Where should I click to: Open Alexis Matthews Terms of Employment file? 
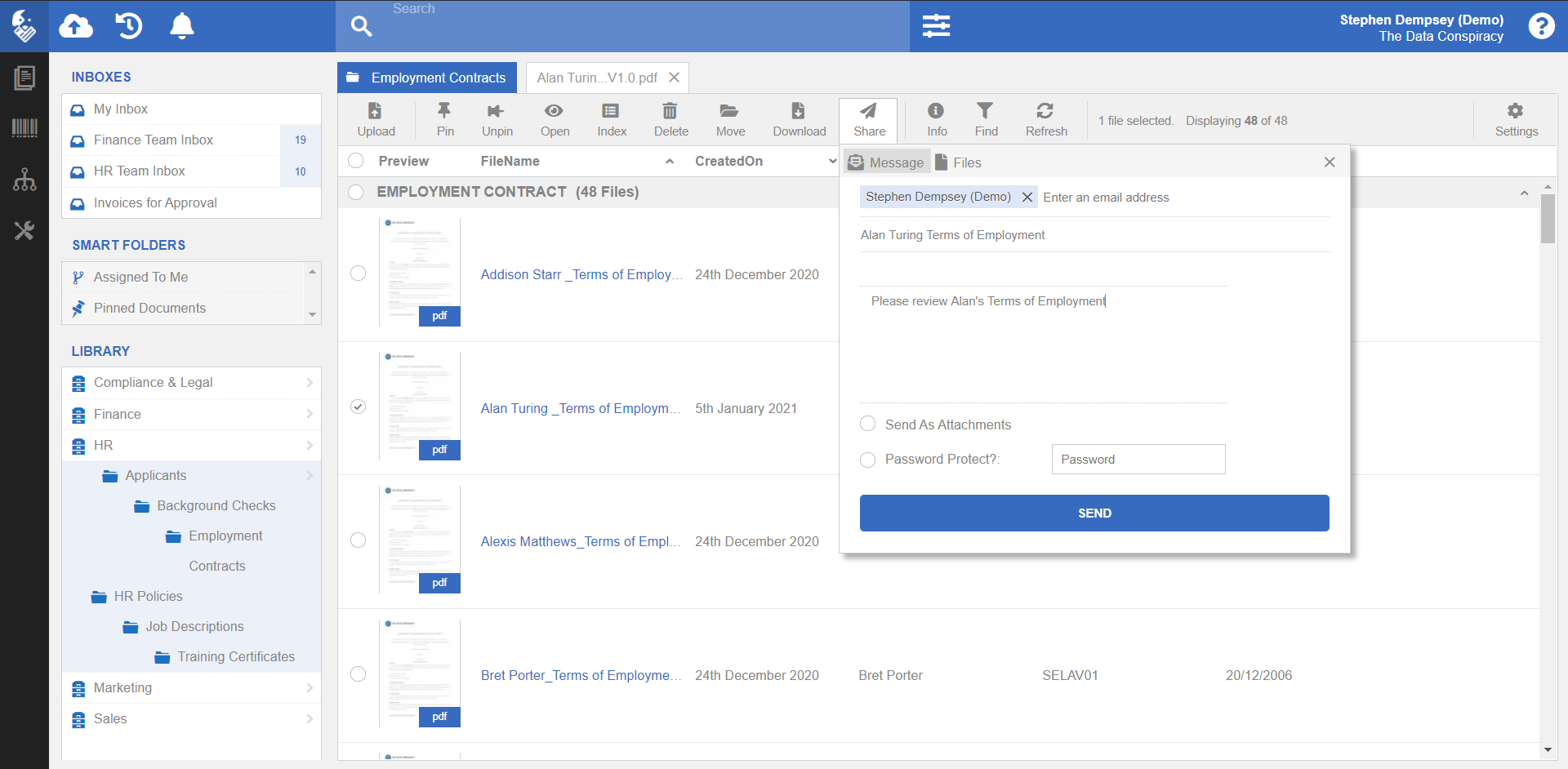click(x=580, y=541)
